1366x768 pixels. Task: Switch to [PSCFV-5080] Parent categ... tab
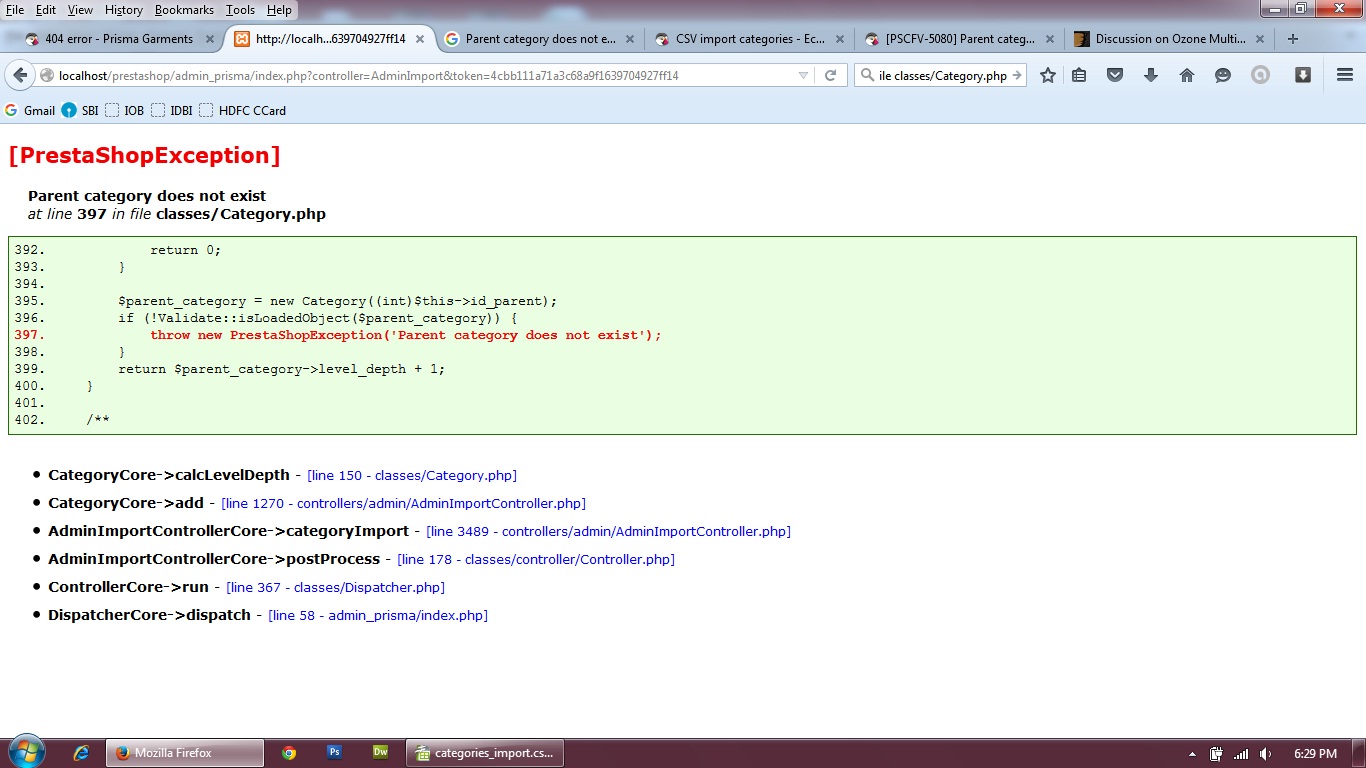tap(958, 39)
